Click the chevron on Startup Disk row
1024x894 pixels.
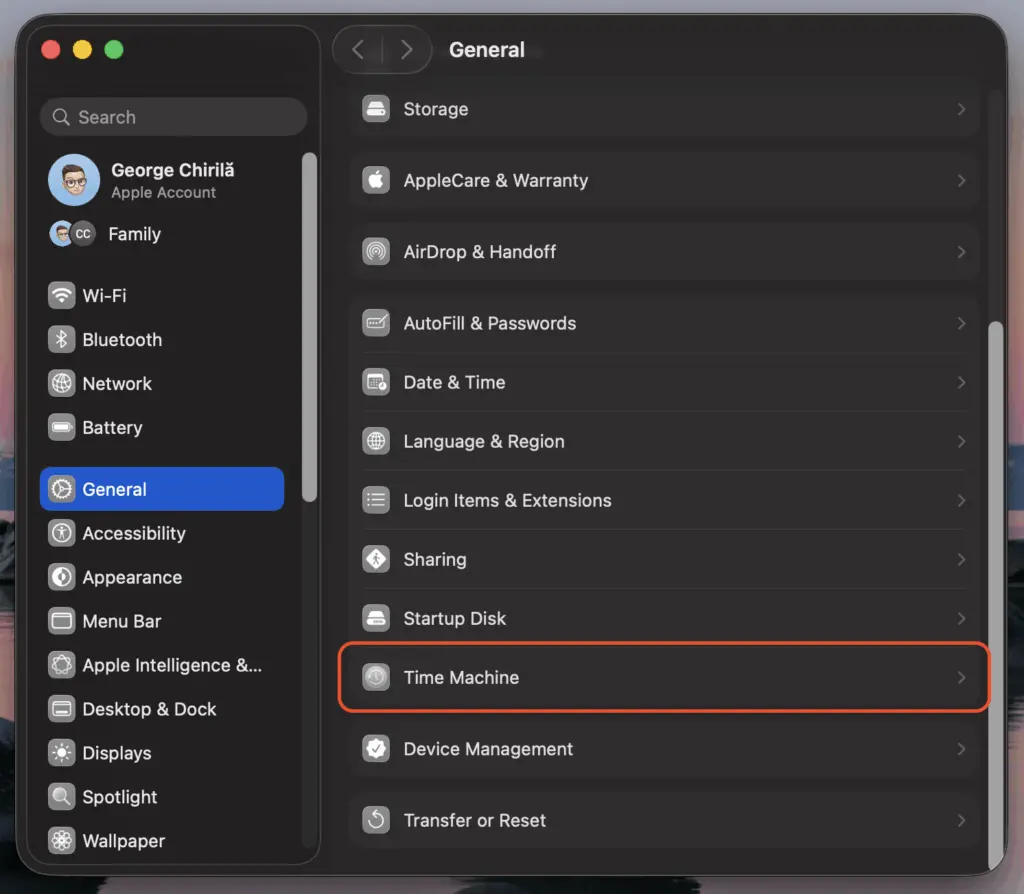coord(961,619)
